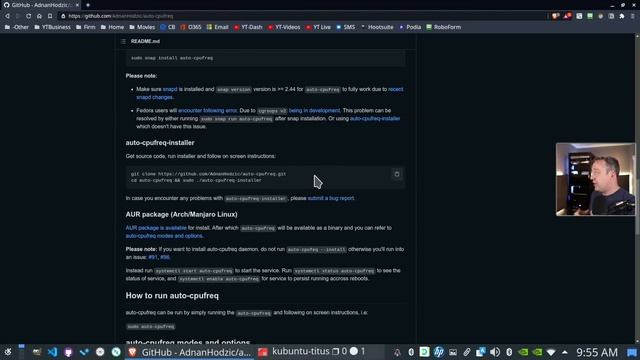The image size is (640, 360).
Task: Open the CB bookmark
Action: click(x=168, y=27)
